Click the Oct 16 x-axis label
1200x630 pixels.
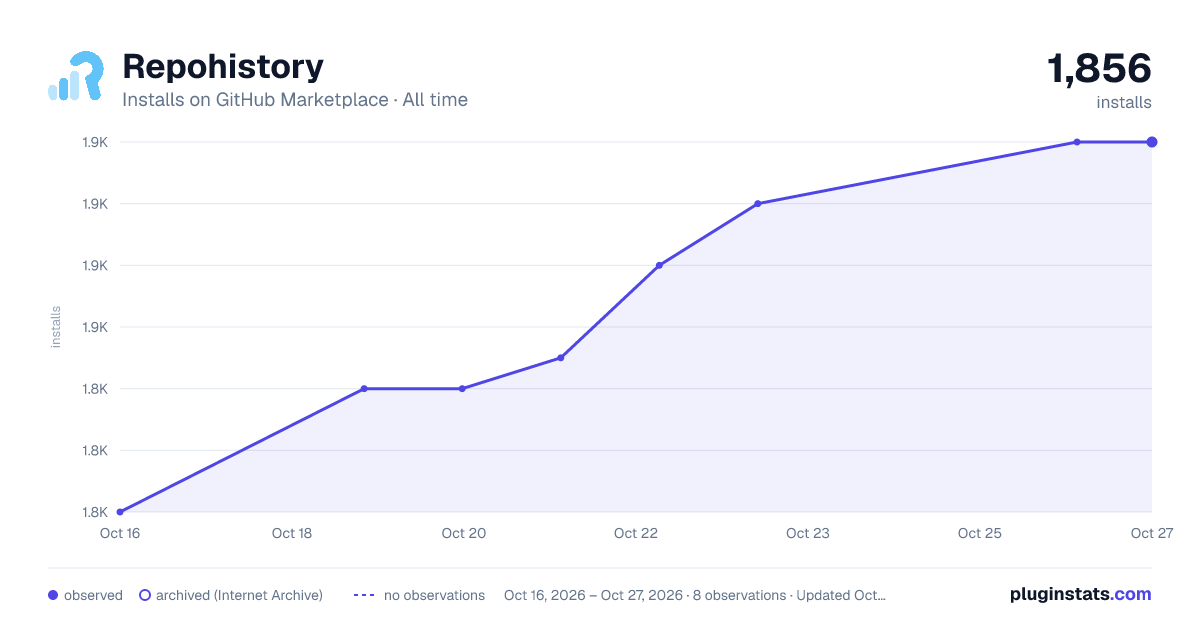coord(119,533)
